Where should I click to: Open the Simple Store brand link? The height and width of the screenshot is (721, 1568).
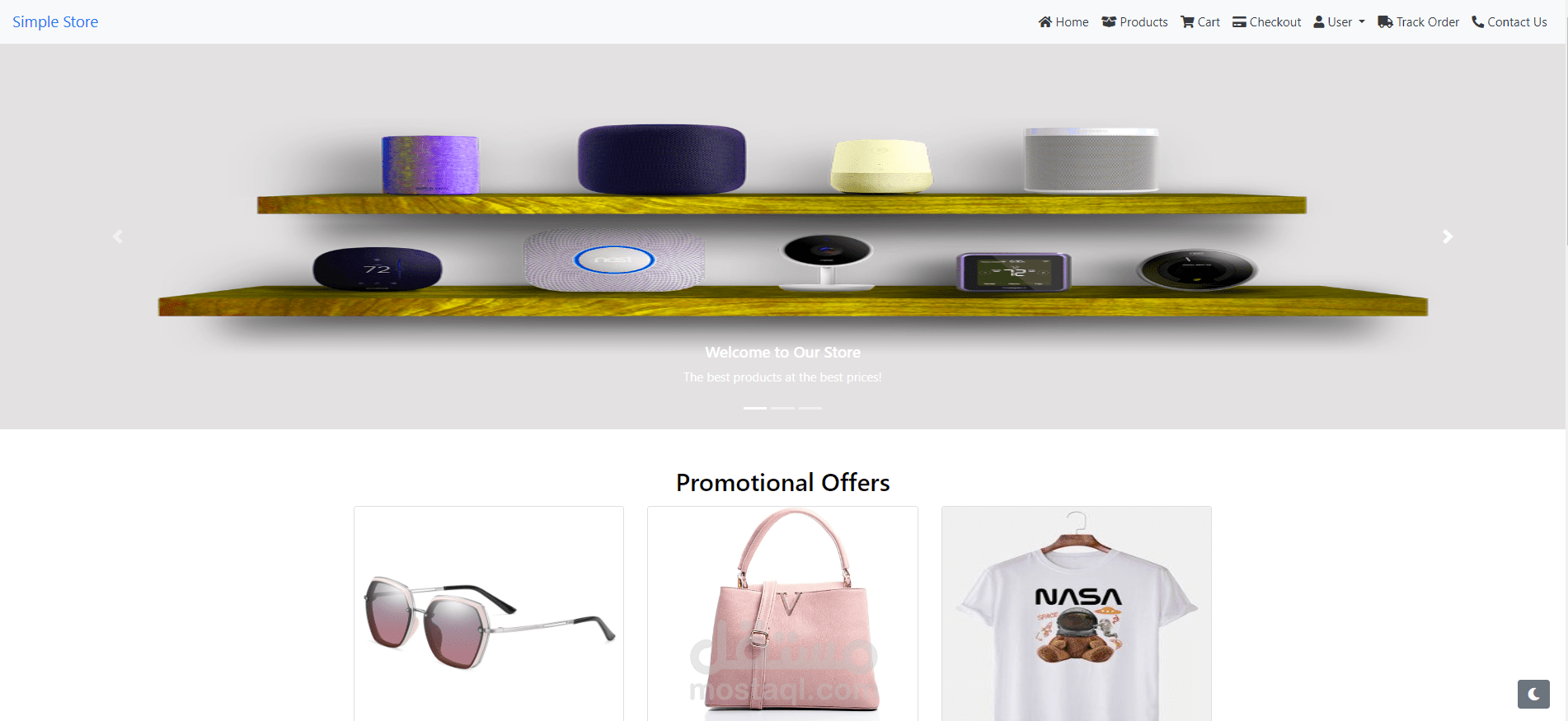55,22
